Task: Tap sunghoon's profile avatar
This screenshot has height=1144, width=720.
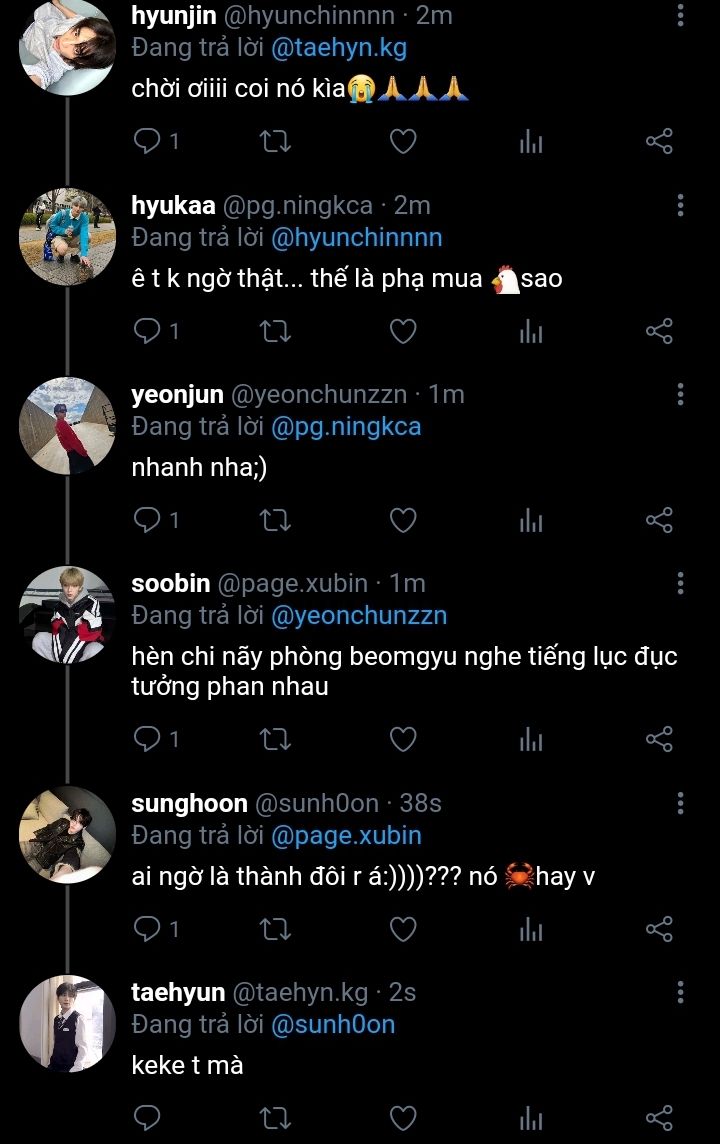Action: tap(68, 835)
